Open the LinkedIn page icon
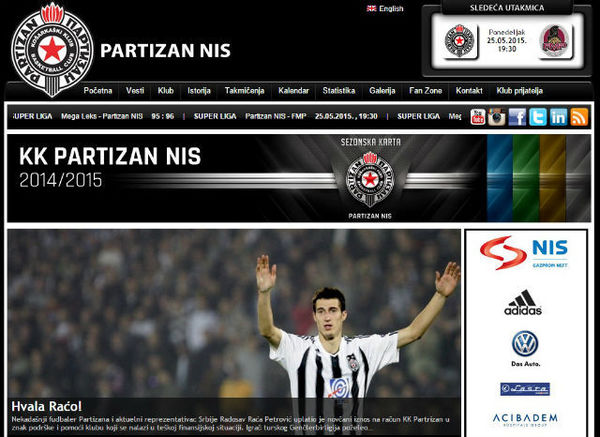Screen dimensions: 600x437 pos(558,117)
